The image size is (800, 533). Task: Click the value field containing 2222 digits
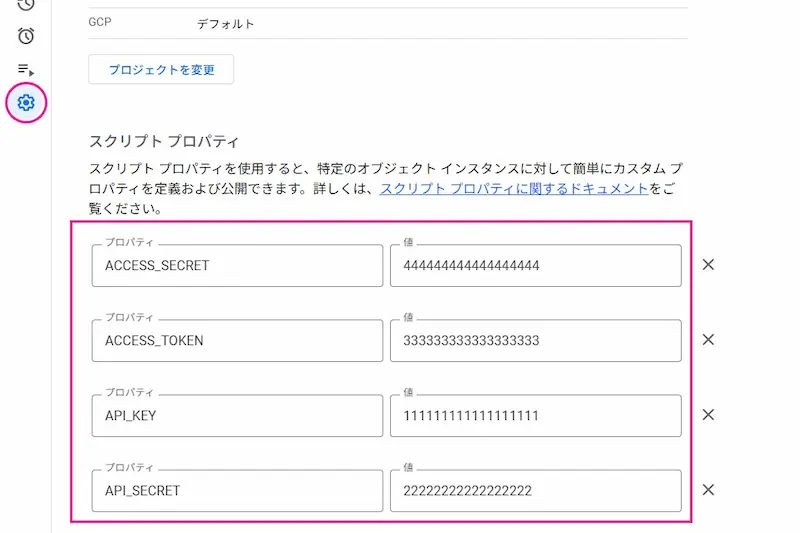coord(535,491)
